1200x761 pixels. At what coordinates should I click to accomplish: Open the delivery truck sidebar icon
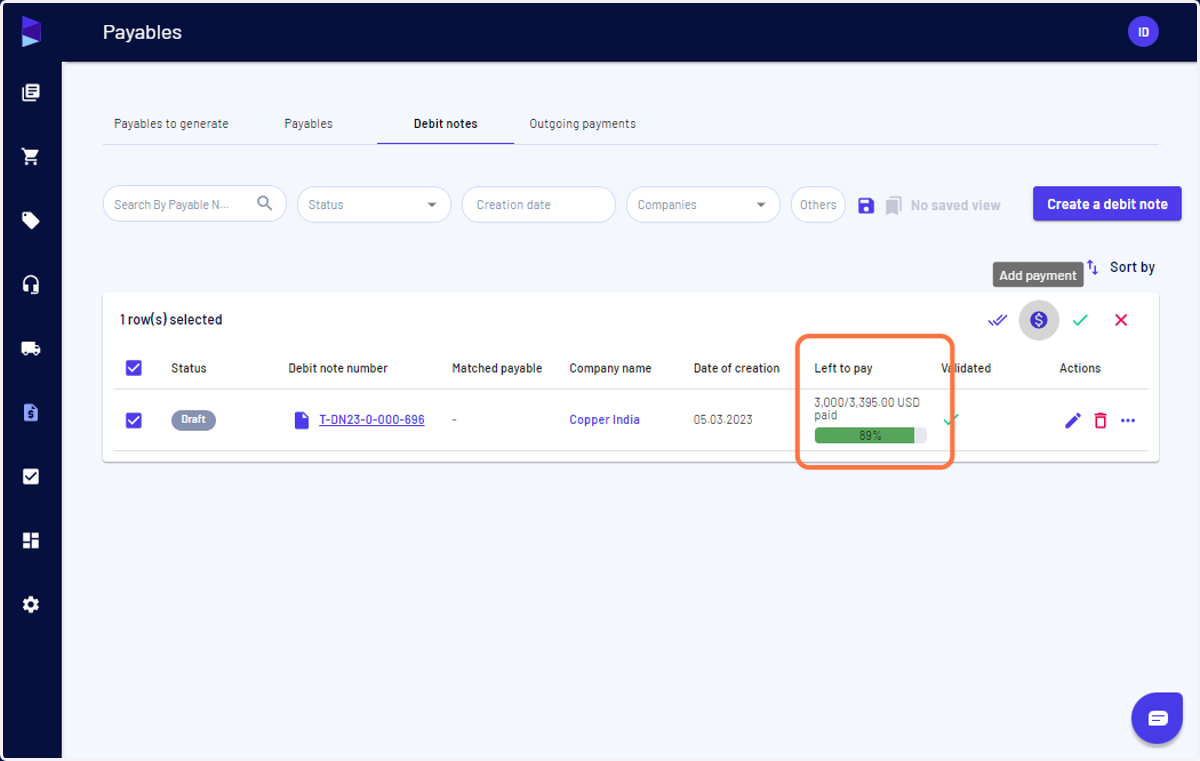click(31, 349)
